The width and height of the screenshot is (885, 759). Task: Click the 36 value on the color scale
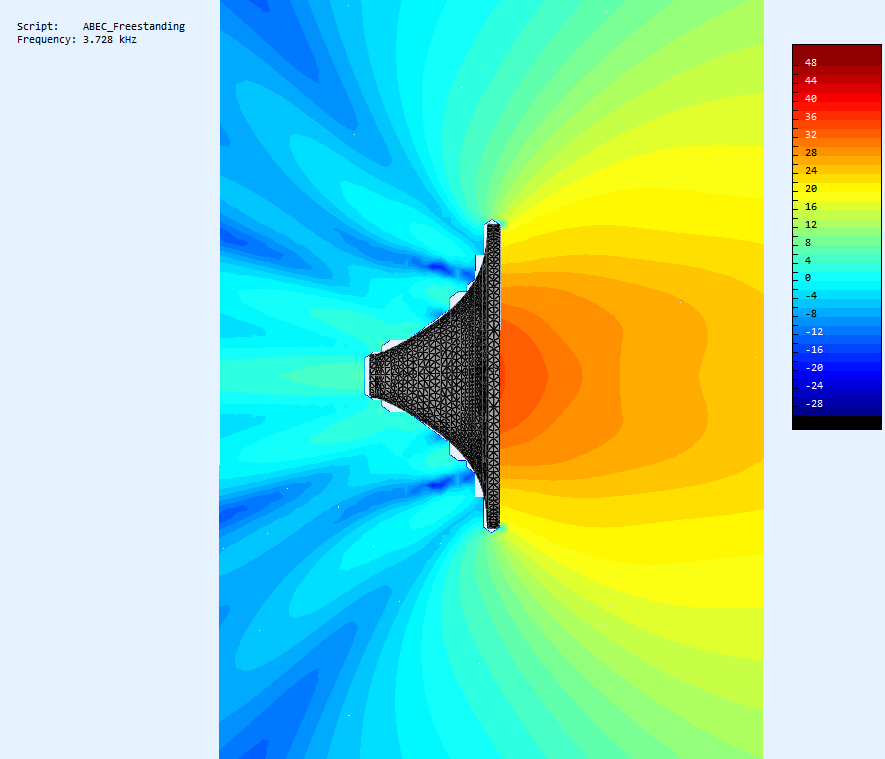(x=810, y=117)
